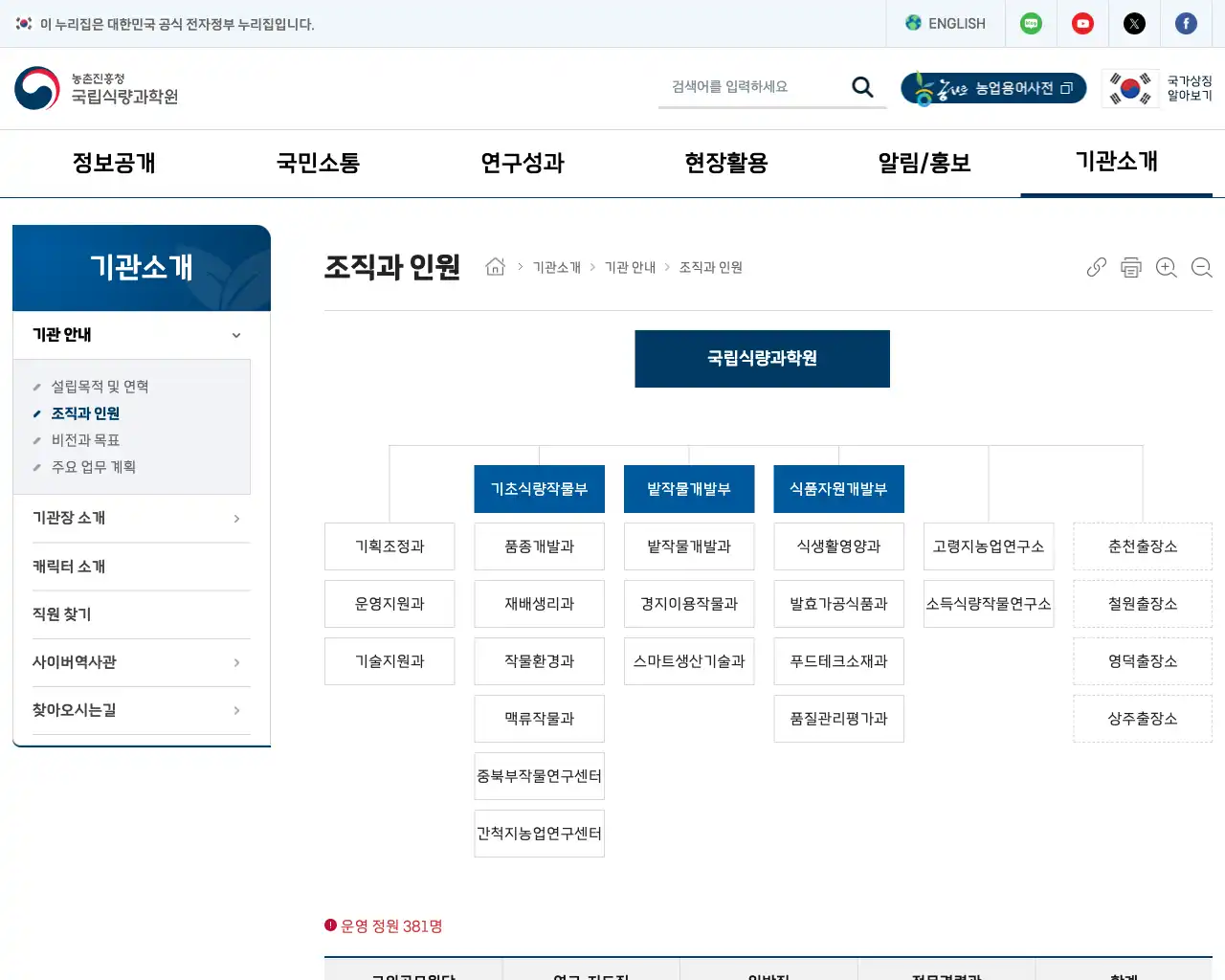Click the zoom-out (reduce text) icon

(1201, 268)
